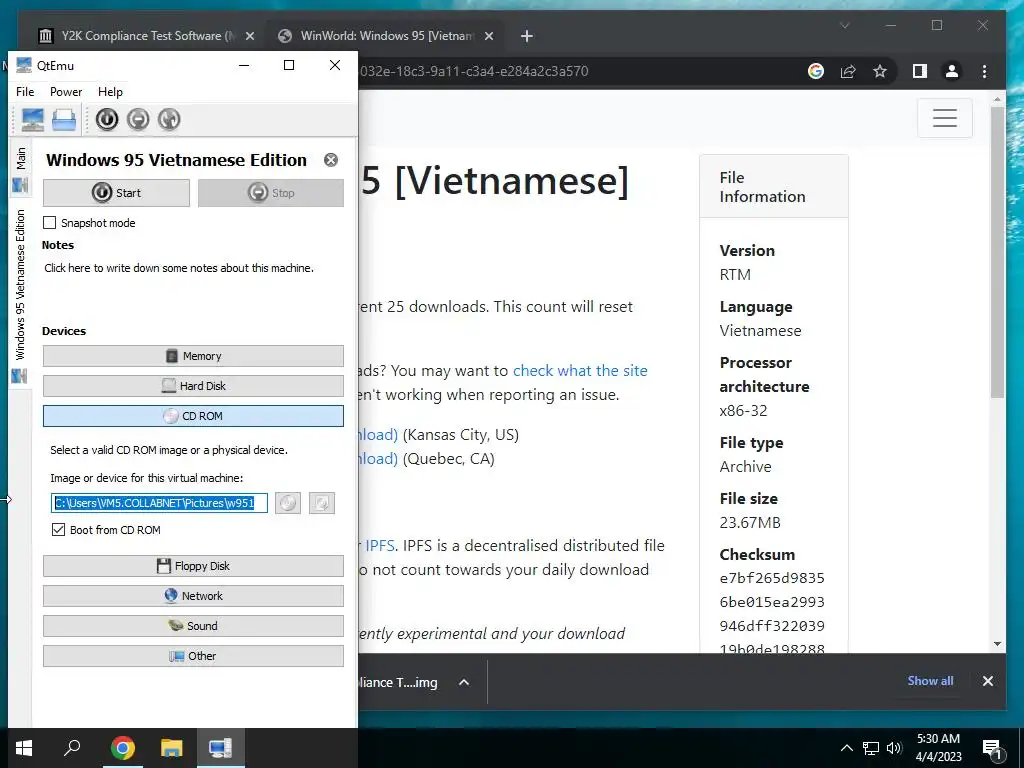This screenshot has height=768, width=1024.
Task: Open Windows taskbar search
Action: coord(72,748)
